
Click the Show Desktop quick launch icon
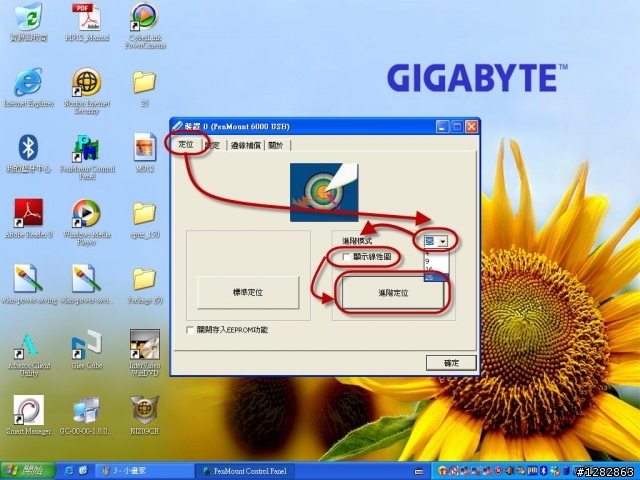tap(83, 471)
